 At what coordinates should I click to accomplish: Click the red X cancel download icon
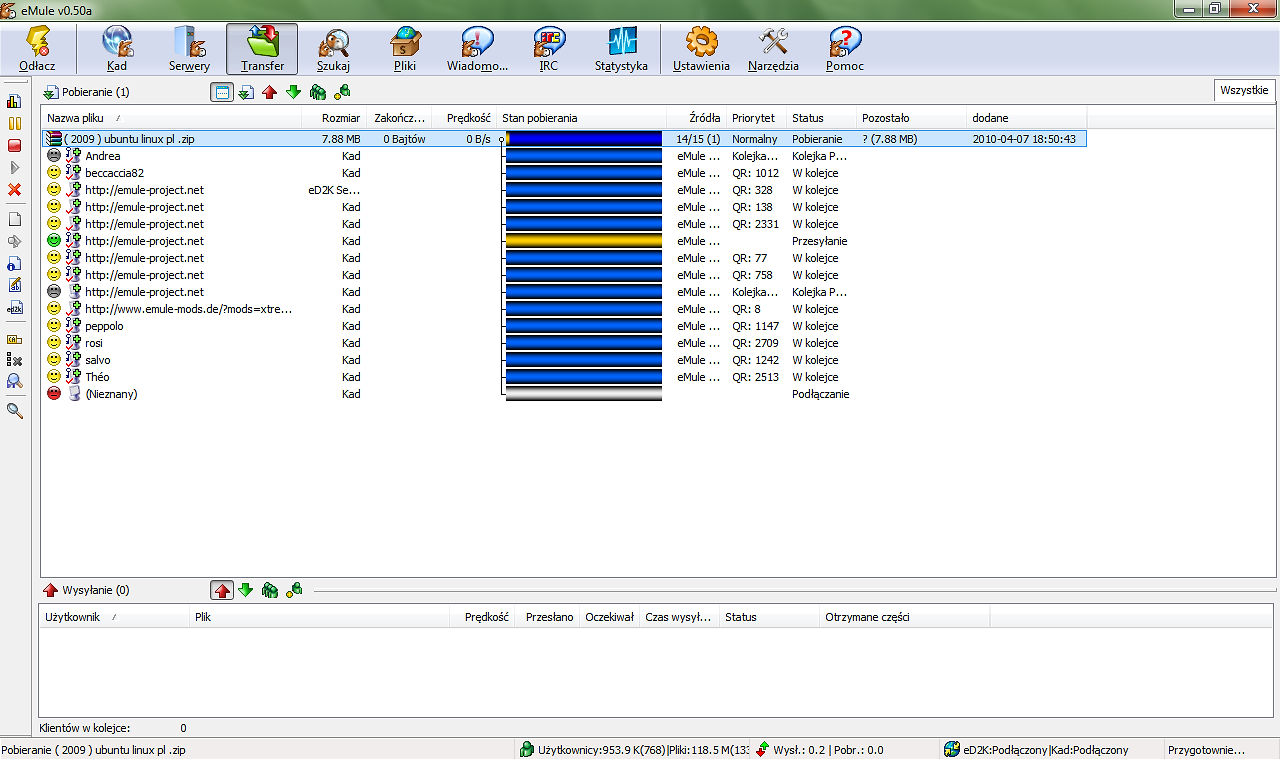pos(15,189)
